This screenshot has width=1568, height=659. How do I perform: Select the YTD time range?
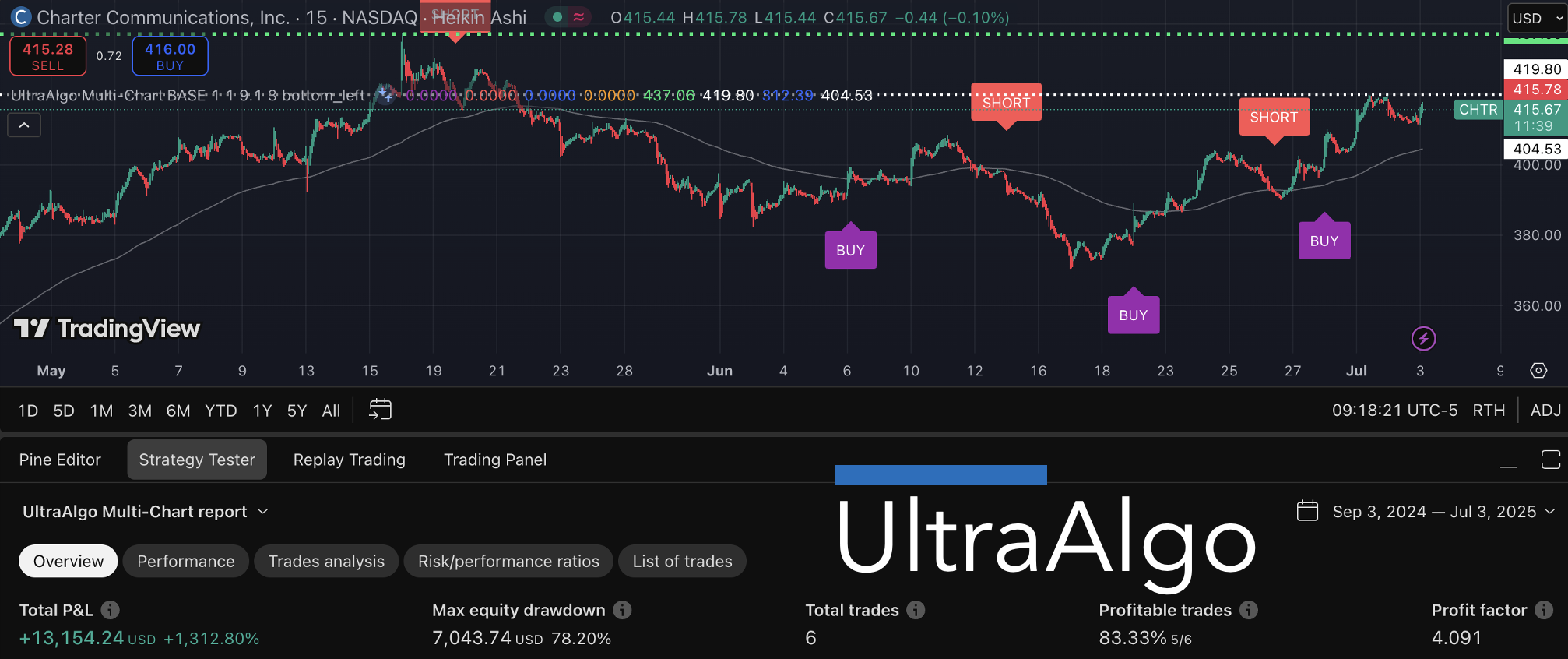[x=221, y=411]
